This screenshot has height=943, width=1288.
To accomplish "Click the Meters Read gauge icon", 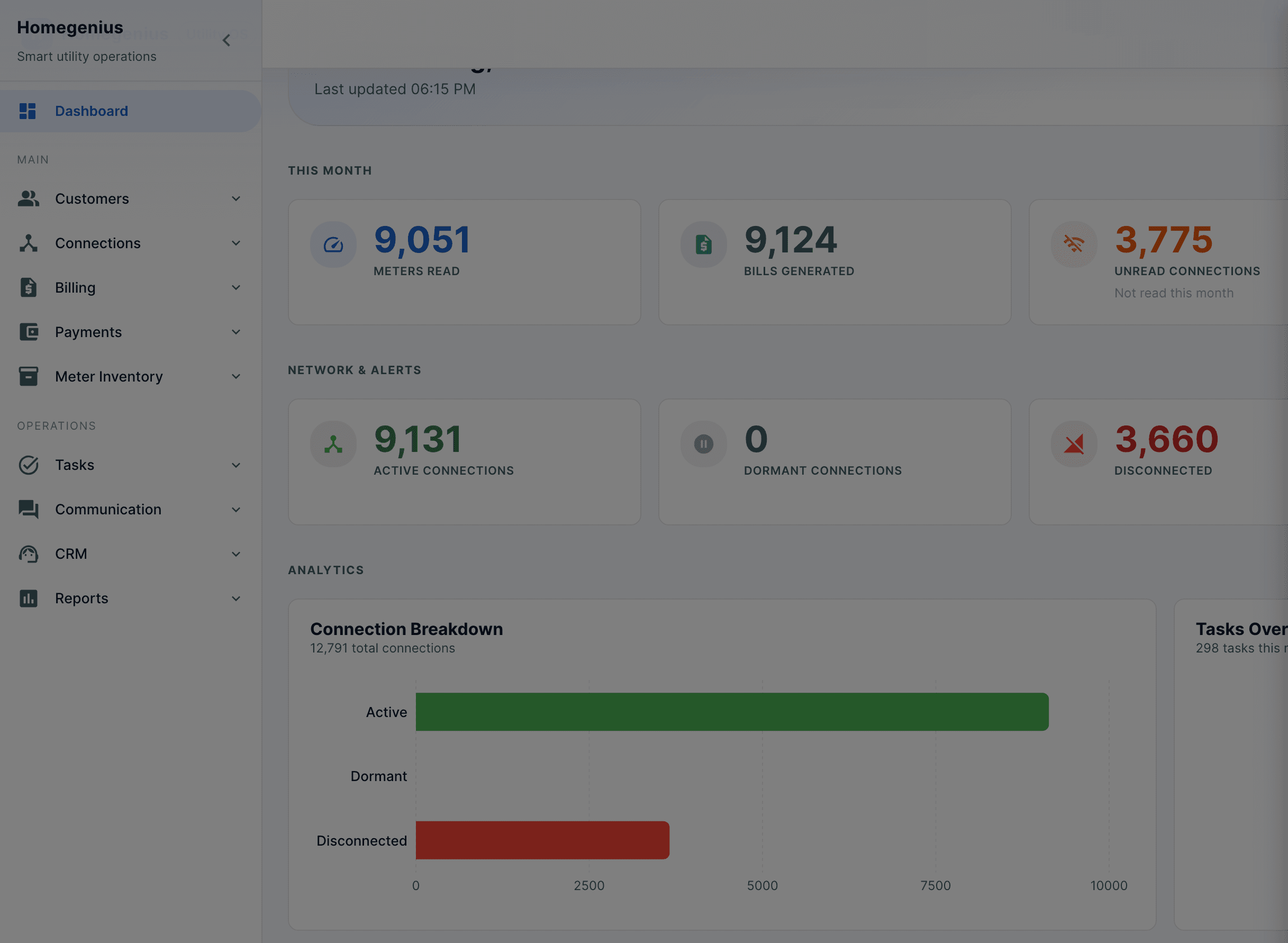I will [333, 245].
